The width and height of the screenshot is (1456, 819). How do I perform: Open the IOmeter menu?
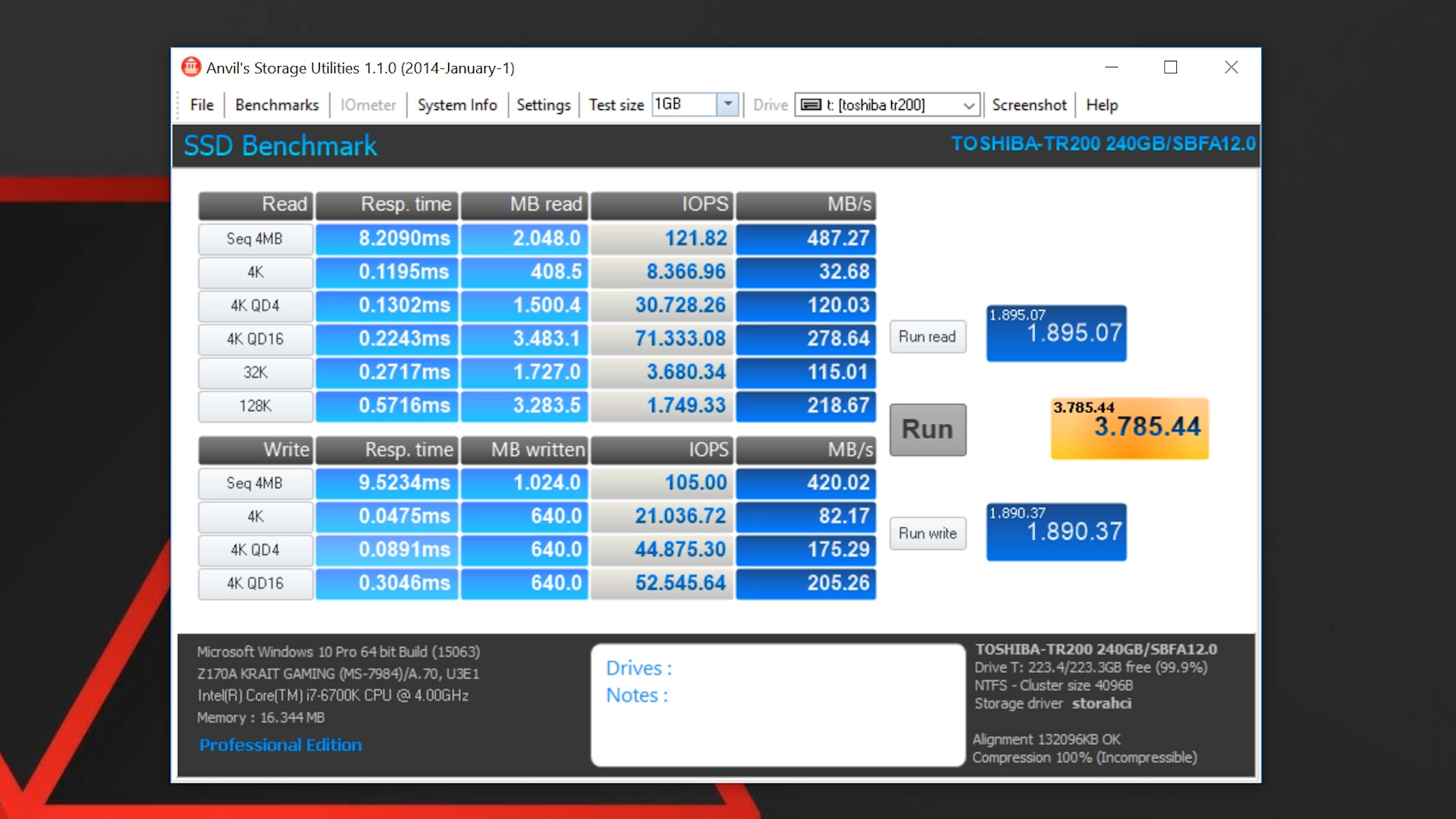pos(368,105)
